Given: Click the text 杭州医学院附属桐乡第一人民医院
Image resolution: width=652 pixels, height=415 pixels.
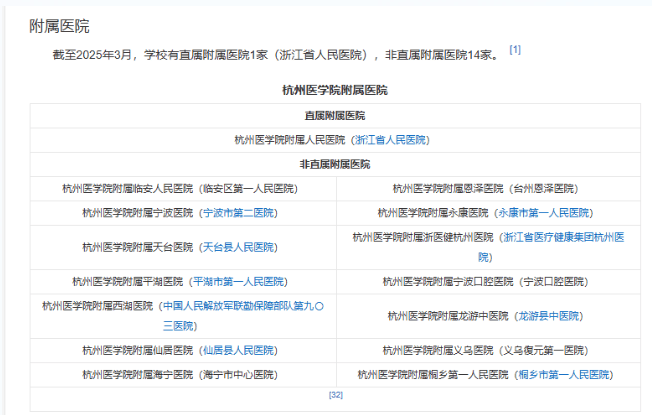Looking at the screenshot, I should pos(433,375).
